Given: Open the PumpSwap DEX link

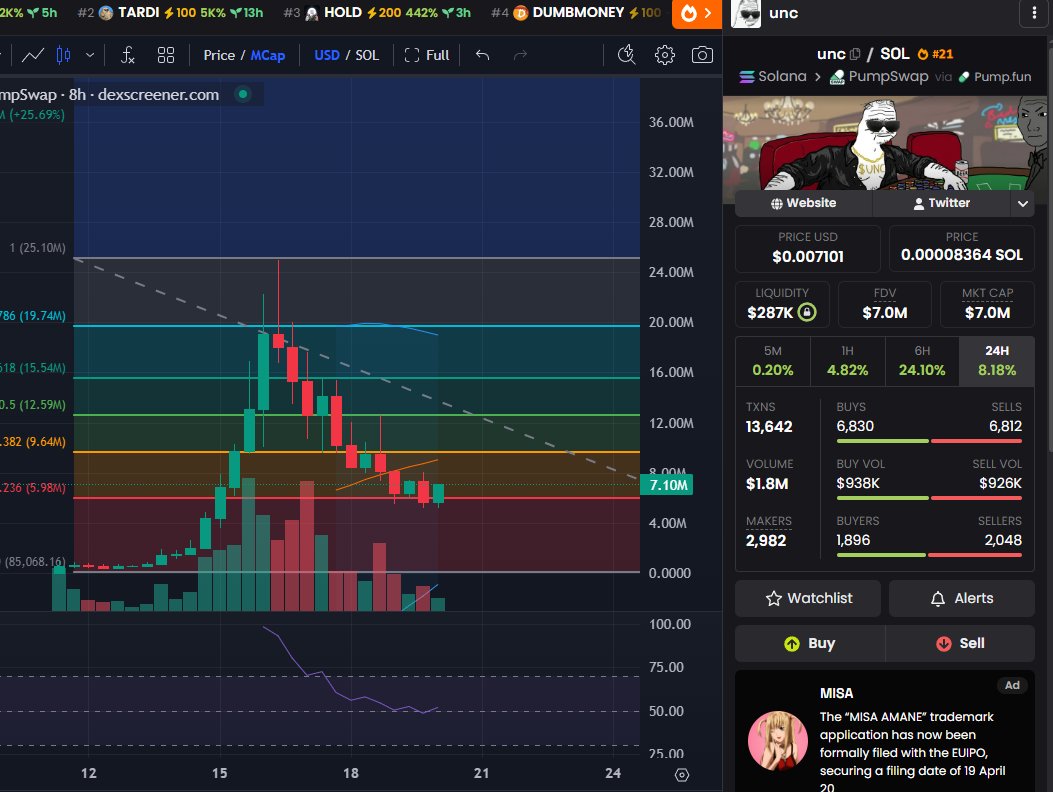Looking at the screenshot, I should point(879,77).
